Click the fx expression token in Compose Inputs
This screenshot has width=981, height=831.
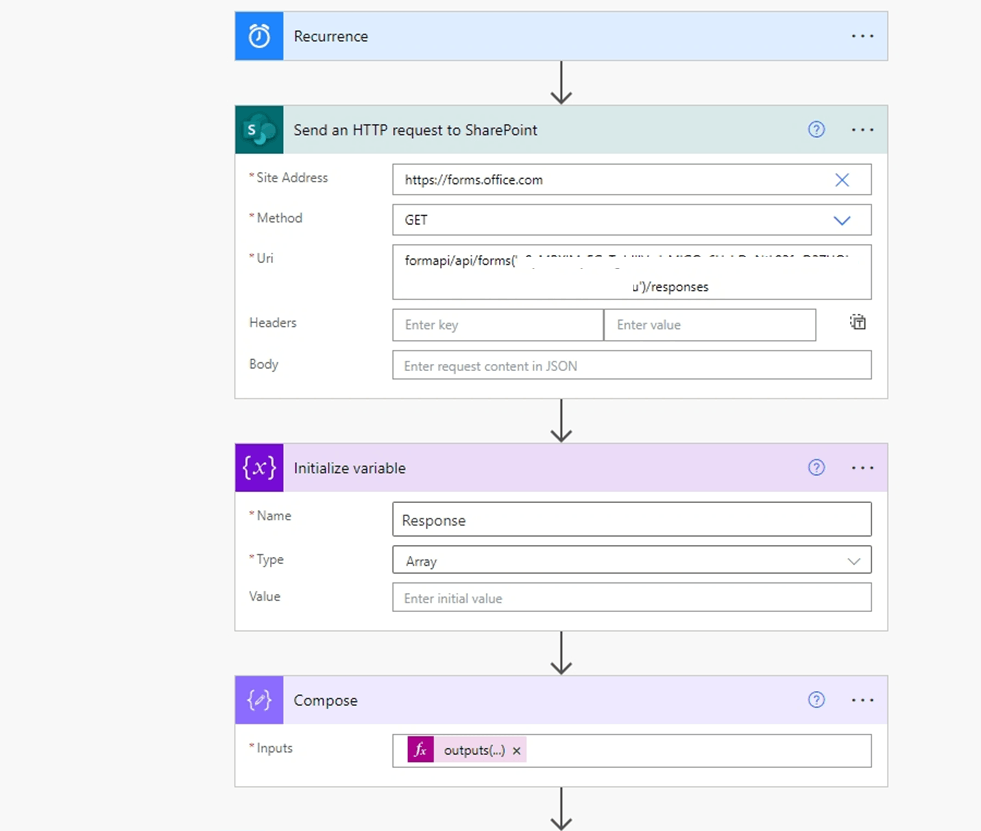coord(420,750)
